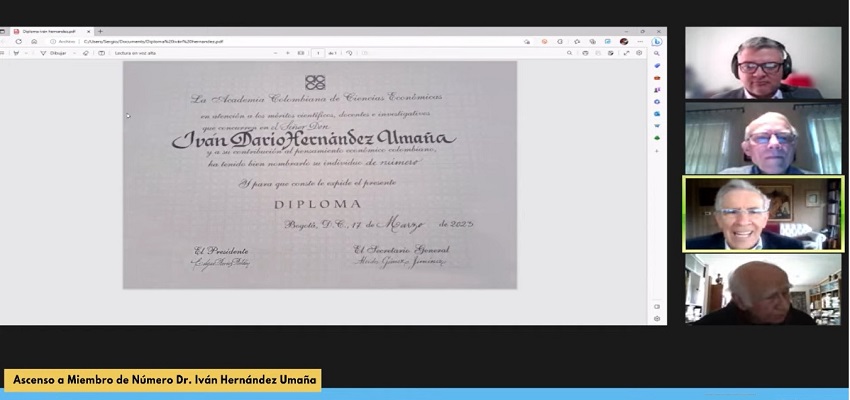This screenshot has width=850, height=400.
Task: Enter full screen PDF view
Action: click(626, 53)
